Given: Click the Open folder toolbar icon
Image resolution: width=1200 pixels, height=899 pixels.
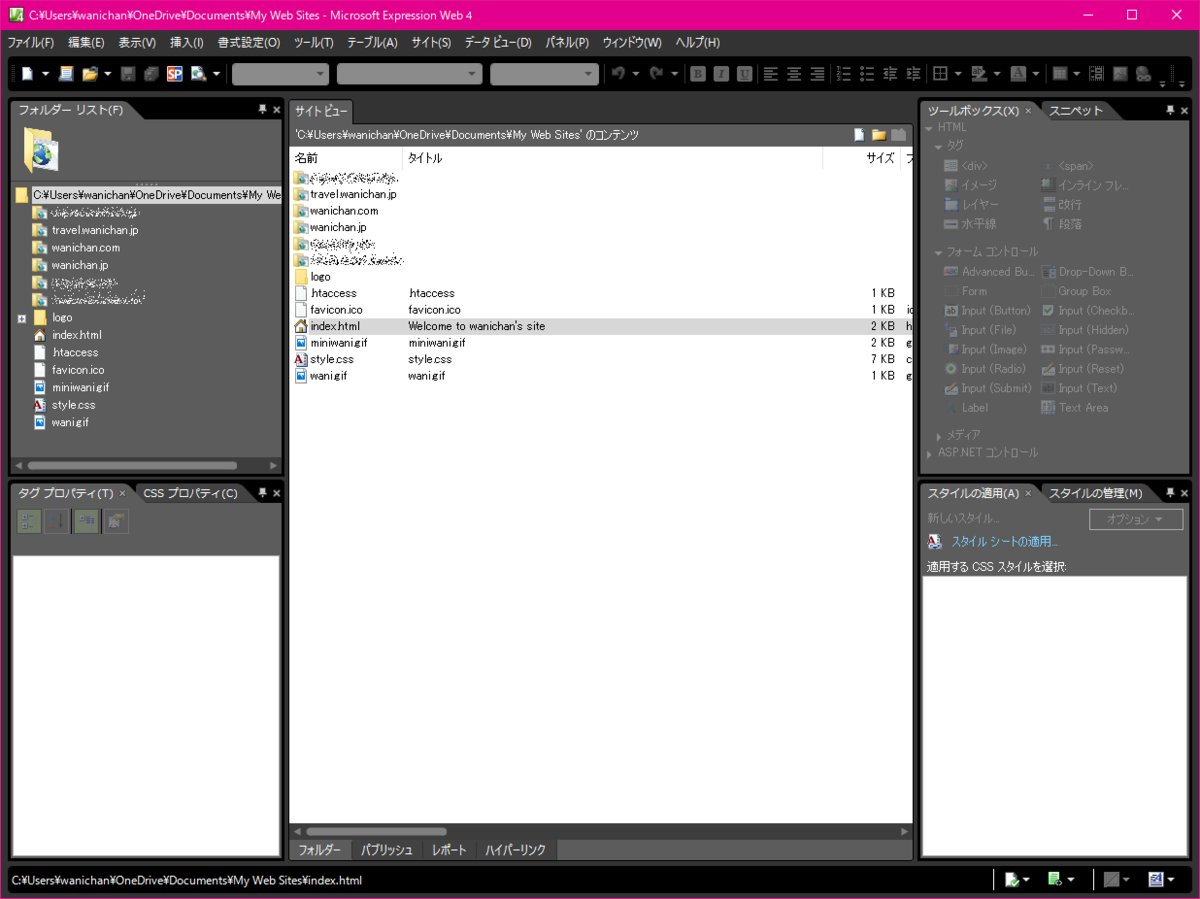Looking at the screenshot, I should [x=90, y=73].
